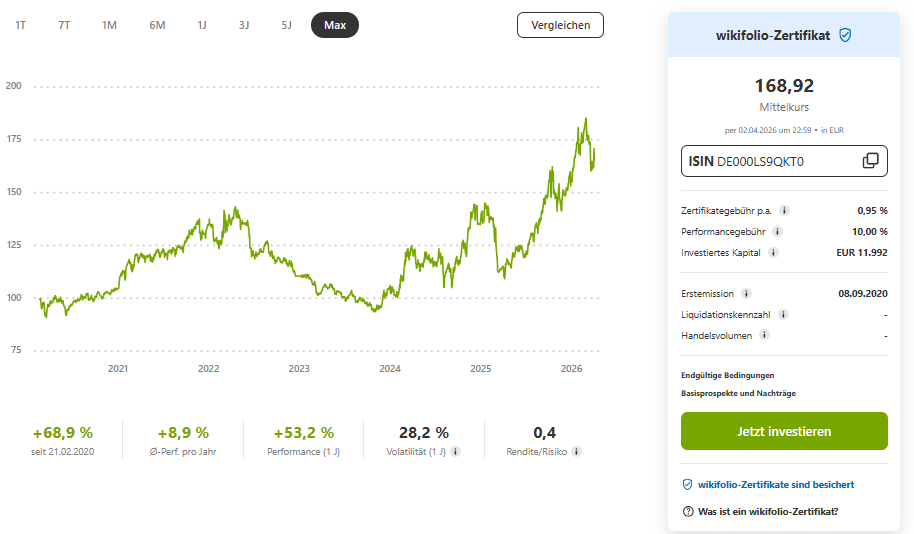Viewport: 914px width, 534px height.
Task: Switch to the 6M time range
Action: [x=157, y=25]
